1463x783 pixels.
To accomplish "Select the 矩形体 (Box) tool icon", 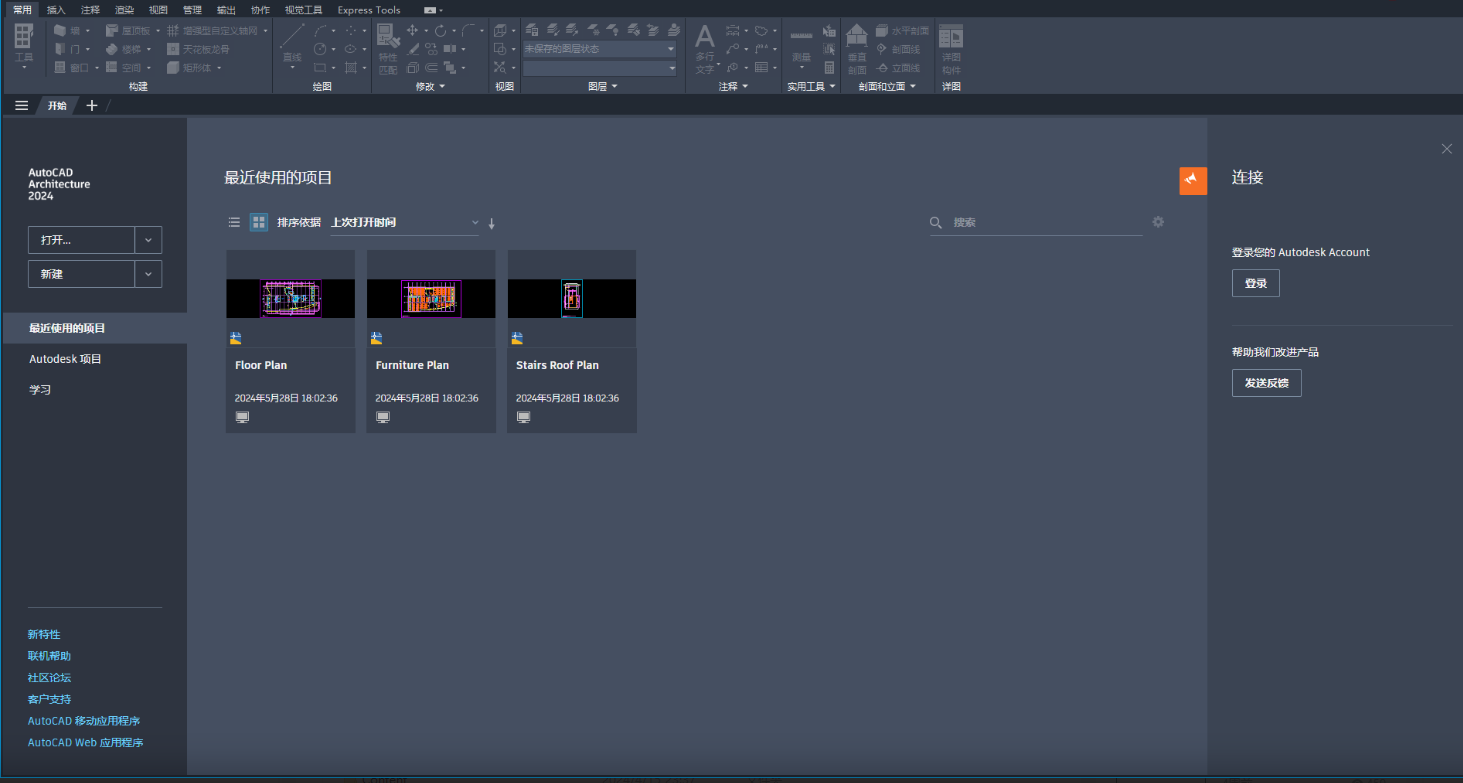I will coord(173,67).
